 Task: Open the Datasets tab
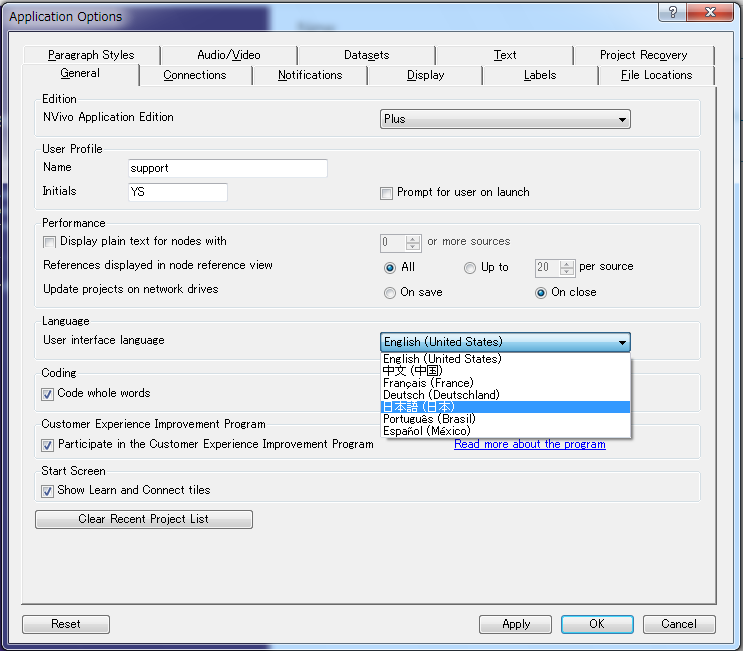366,55
